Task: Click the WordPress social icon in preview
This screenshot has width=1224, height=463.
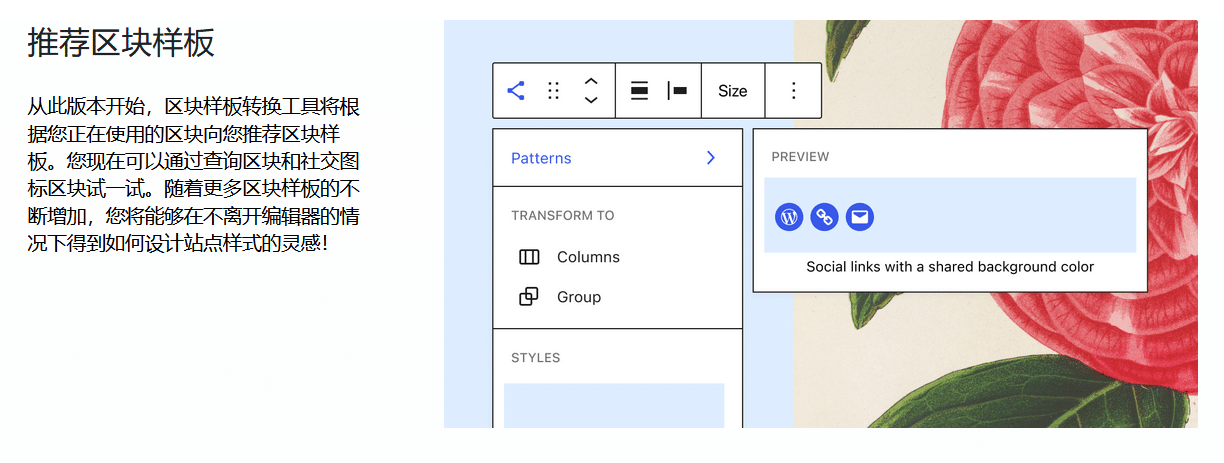Action: click(789, 216)
